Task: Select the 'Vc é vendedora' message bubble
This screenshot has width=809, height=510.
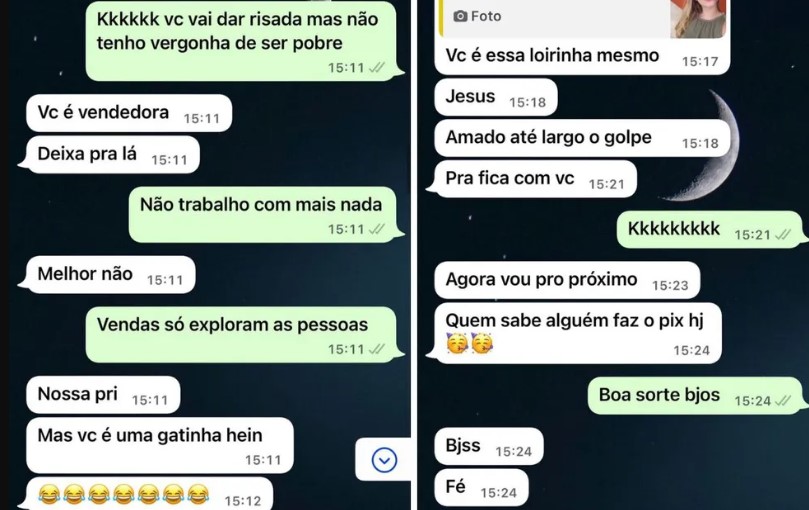Action: pos(129,113)
